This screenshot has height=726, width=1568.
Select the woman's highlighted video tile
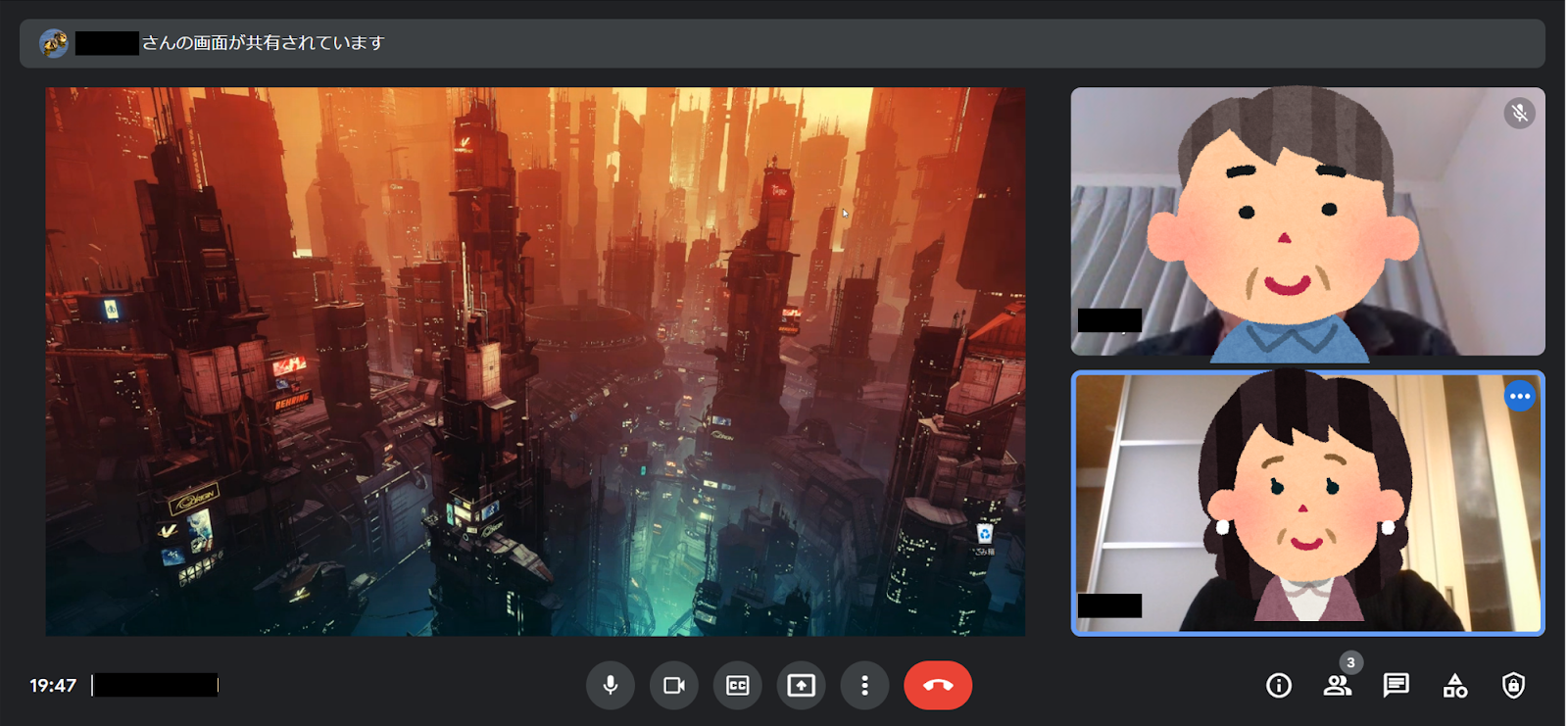1307,504
